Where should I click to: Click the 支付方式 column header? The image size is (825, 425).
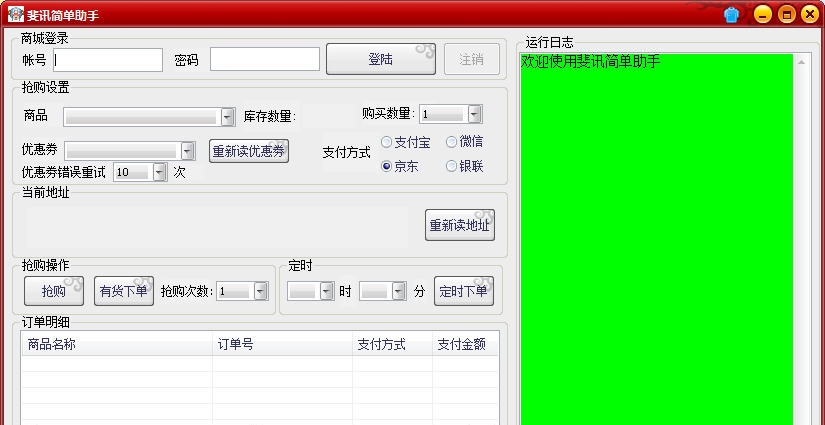click(x=393, y=345)
